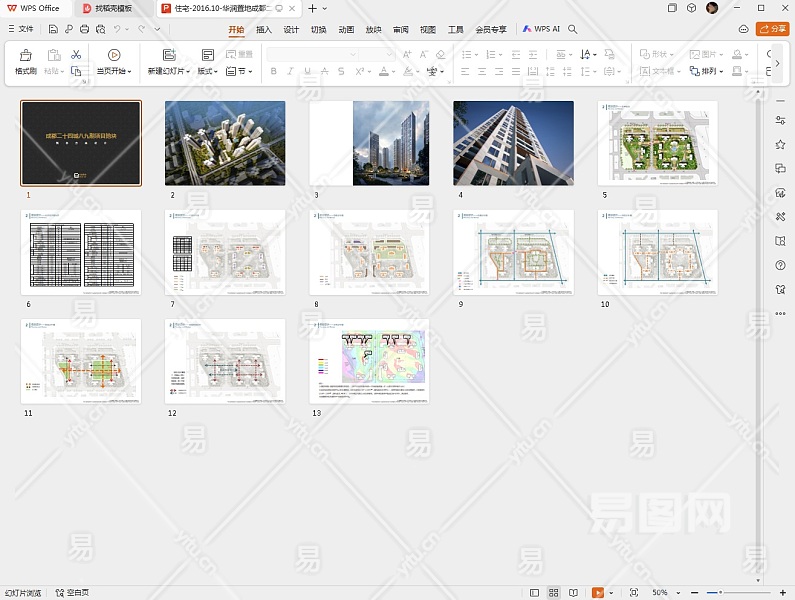Toggle the slide sorter view button
Viewport: 795px width, 600px height.
pos(555,593)
